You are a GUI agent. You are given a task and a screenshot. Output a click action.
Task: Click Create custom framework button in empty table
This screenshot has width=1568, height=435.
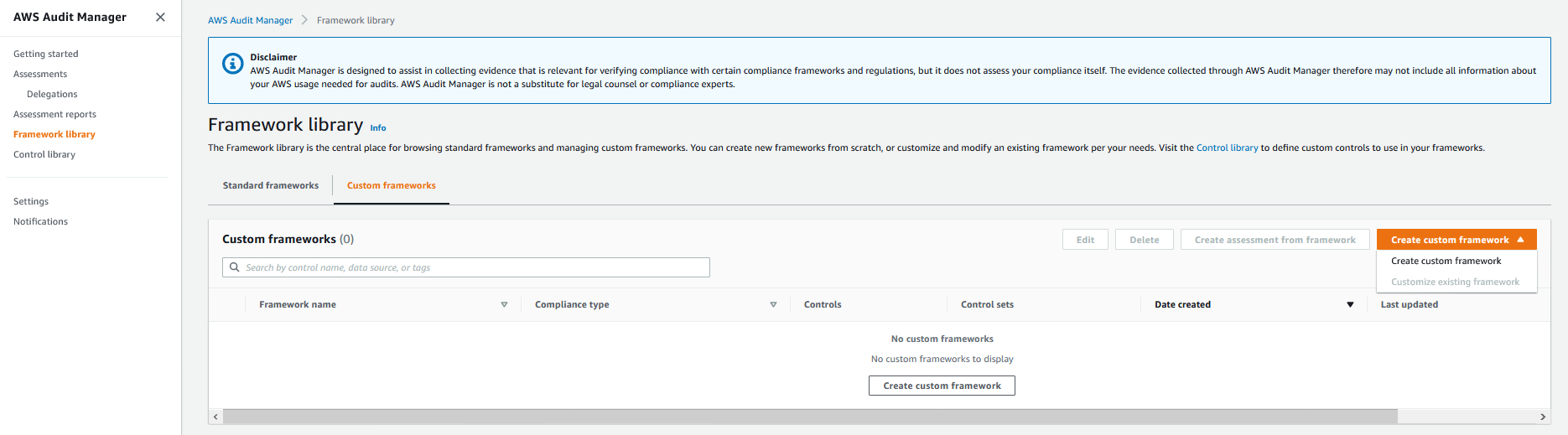pyautogui.click(x=942, y=386)
